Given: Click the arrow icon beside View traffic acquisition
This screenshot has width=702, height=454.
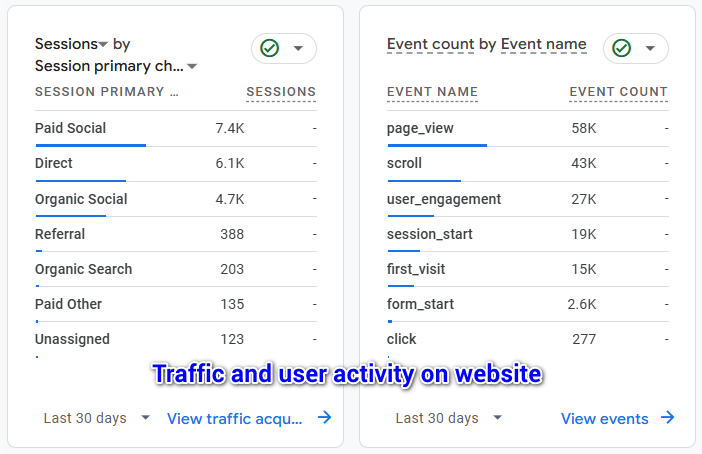Looking at the screenshot, I should pos(324,418).
